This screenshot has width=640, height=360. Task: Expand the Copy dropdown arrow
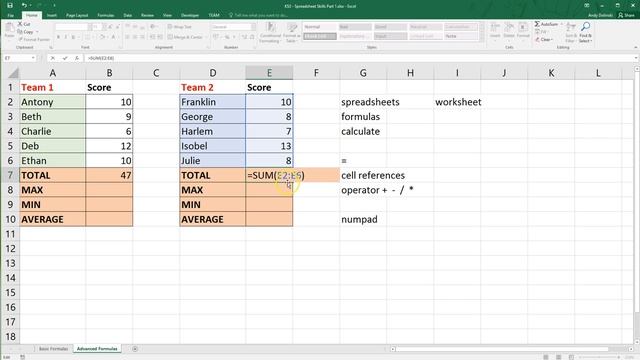37,32
